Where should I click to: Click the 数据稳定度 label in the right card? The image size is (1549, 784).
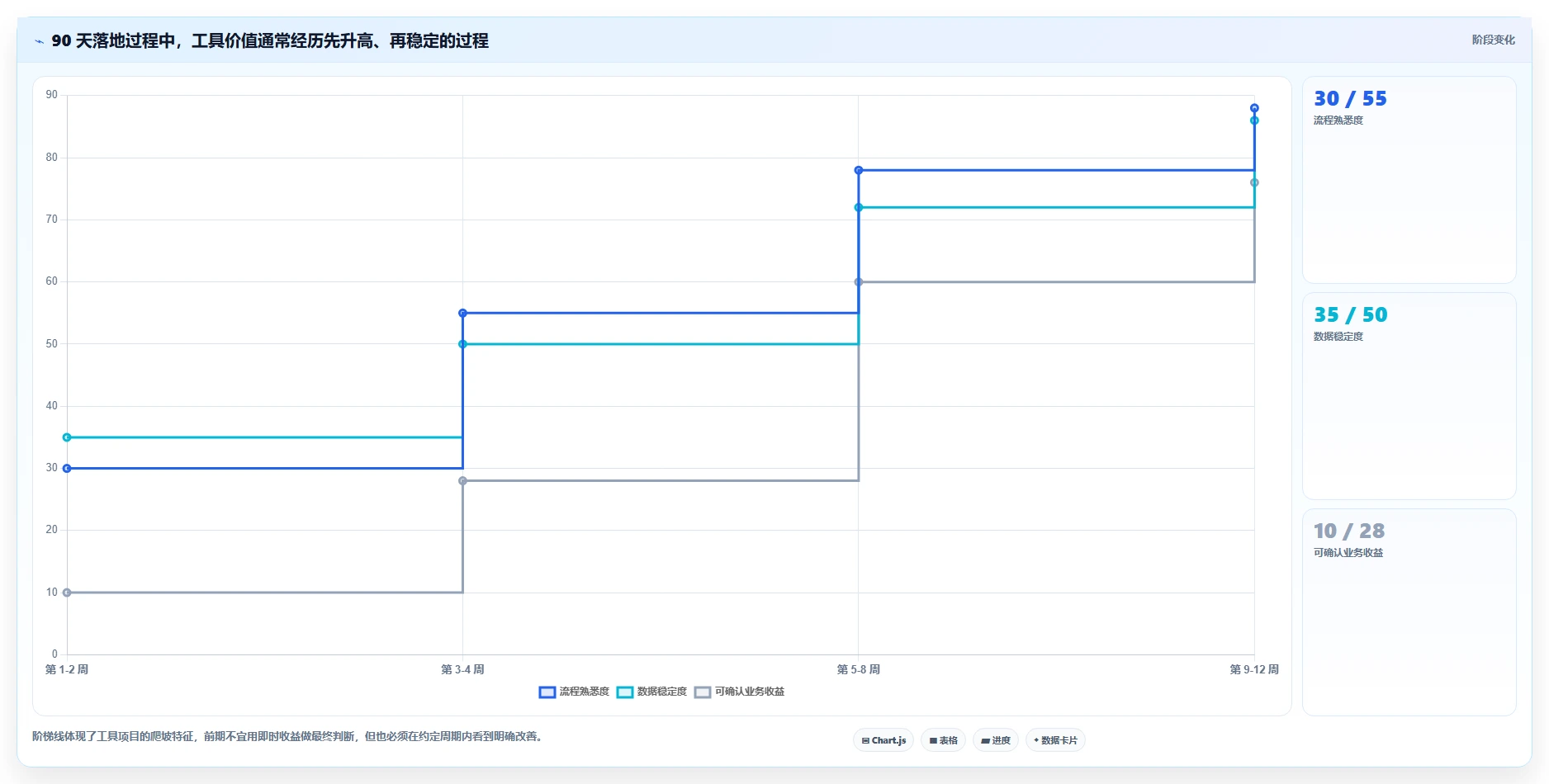tap(1338, 337)
